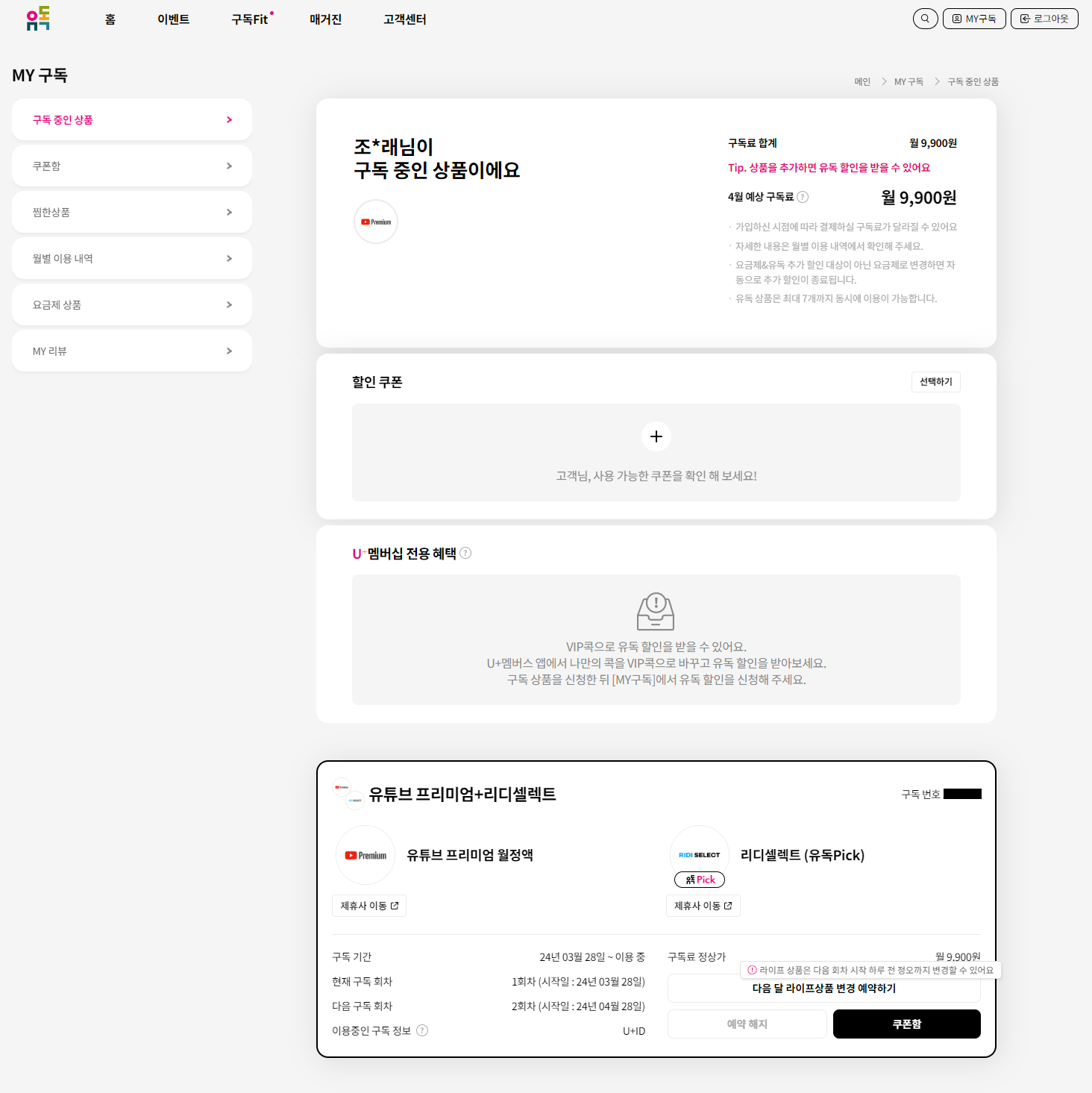Open 쿠폰함 in the sidebar
Image resolution: width=1092 pixels, height=1093 pixels.
(132, 166)
